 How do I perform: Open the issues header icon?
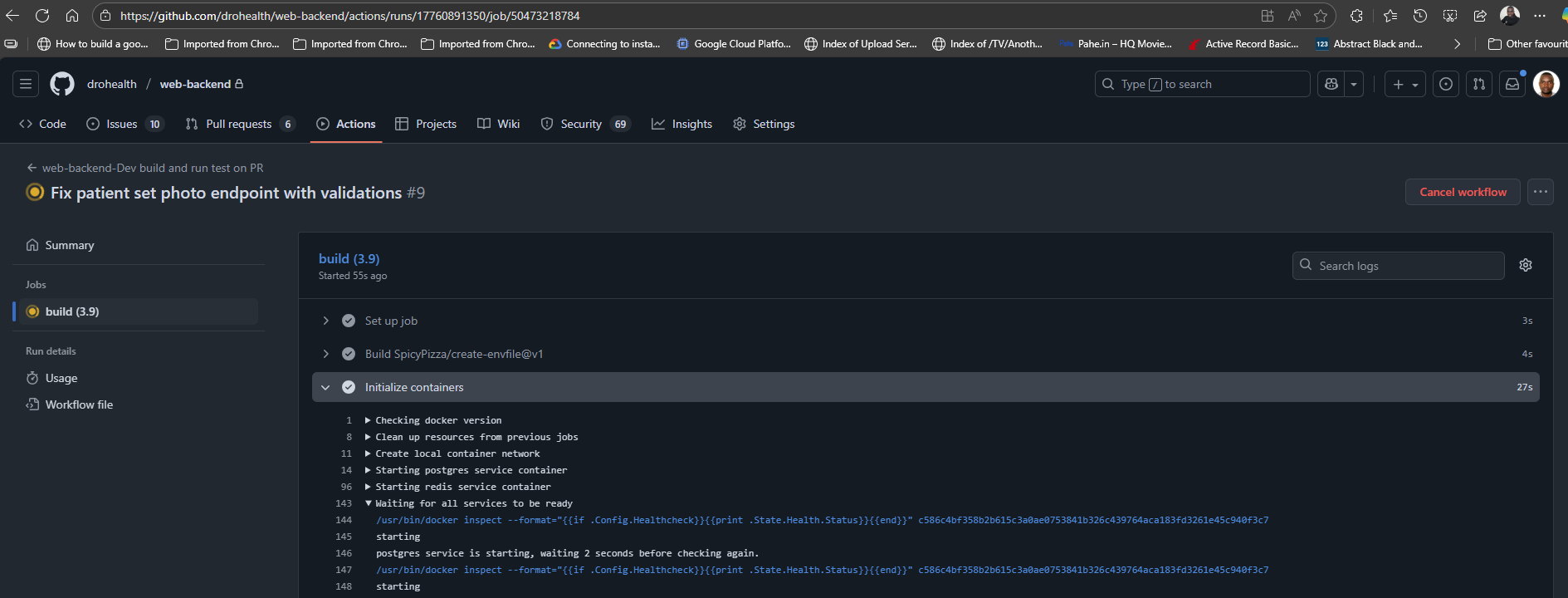pyautogui.click(x=1446, y=84)
